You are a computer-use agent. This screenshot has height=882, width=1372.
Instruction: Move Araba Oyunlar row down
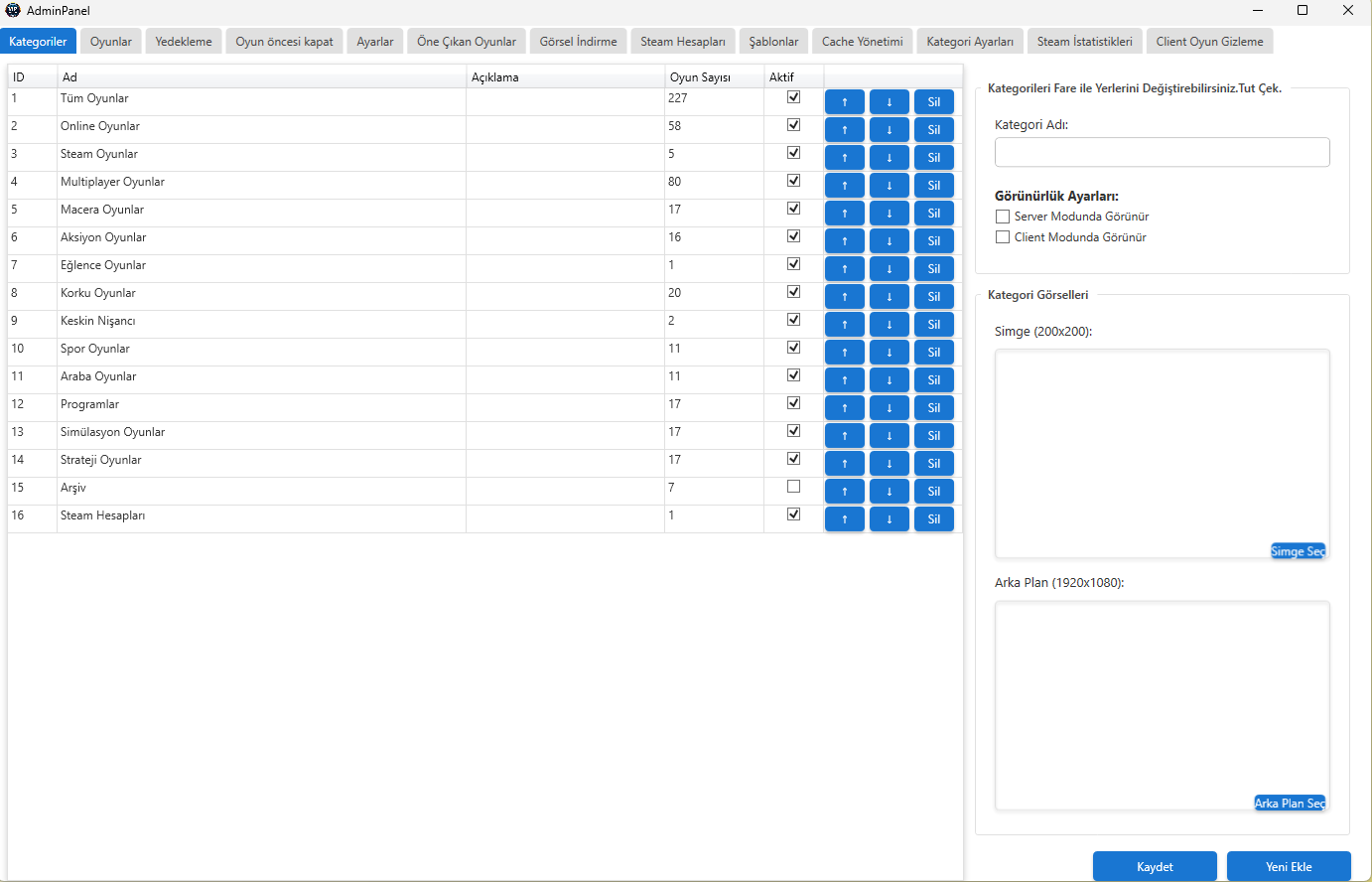point(890,379)
